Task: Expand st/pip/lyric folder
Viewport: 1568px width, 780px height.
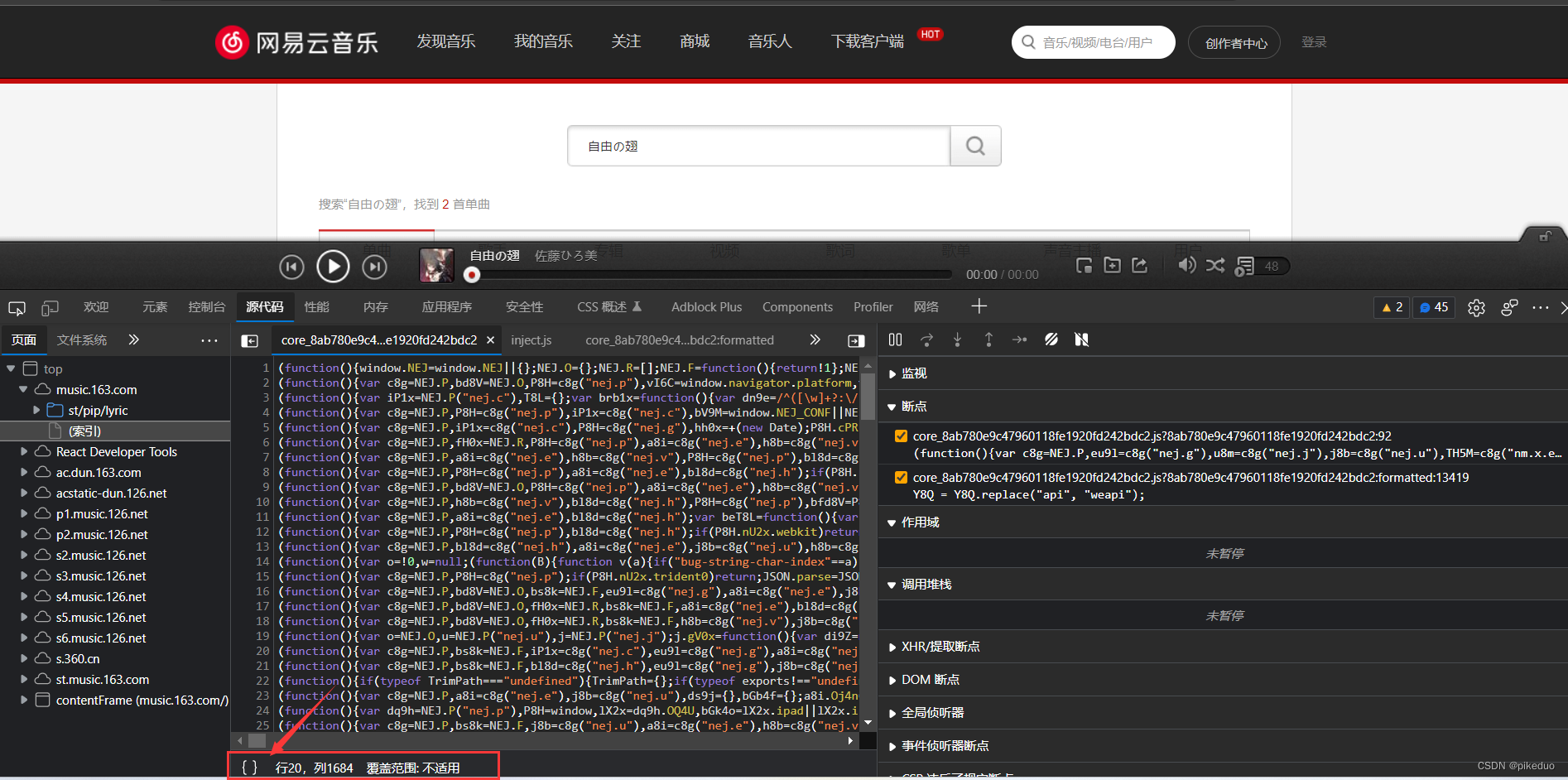Action: point(36,411)
